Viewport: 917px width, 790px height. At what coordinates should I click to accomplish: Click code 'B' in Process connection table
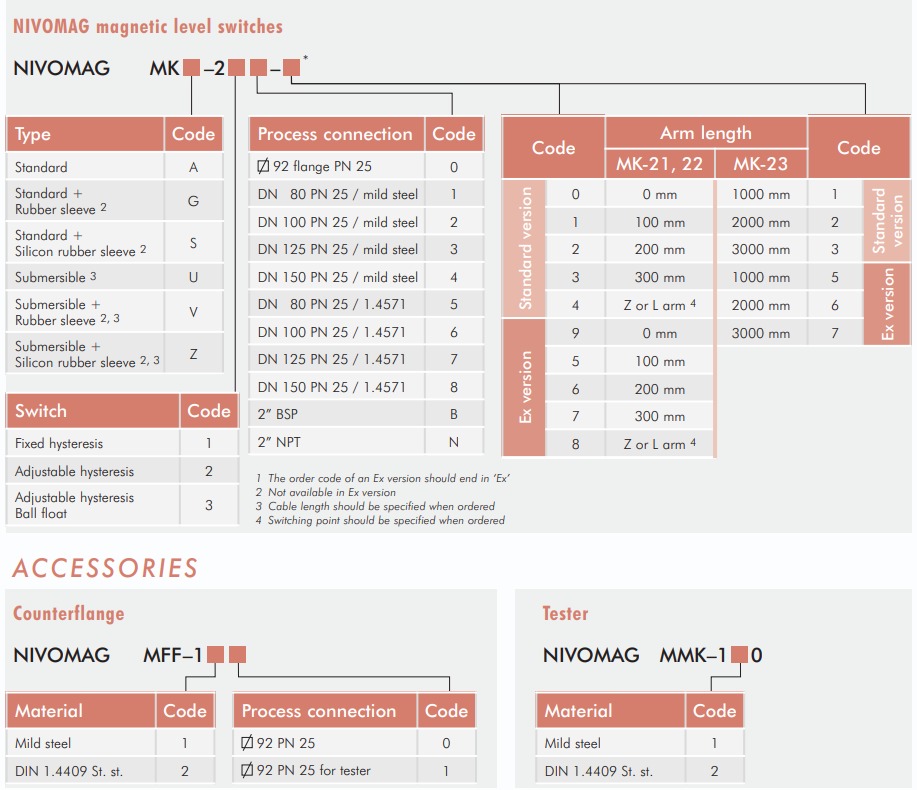(x=454, y=414)
